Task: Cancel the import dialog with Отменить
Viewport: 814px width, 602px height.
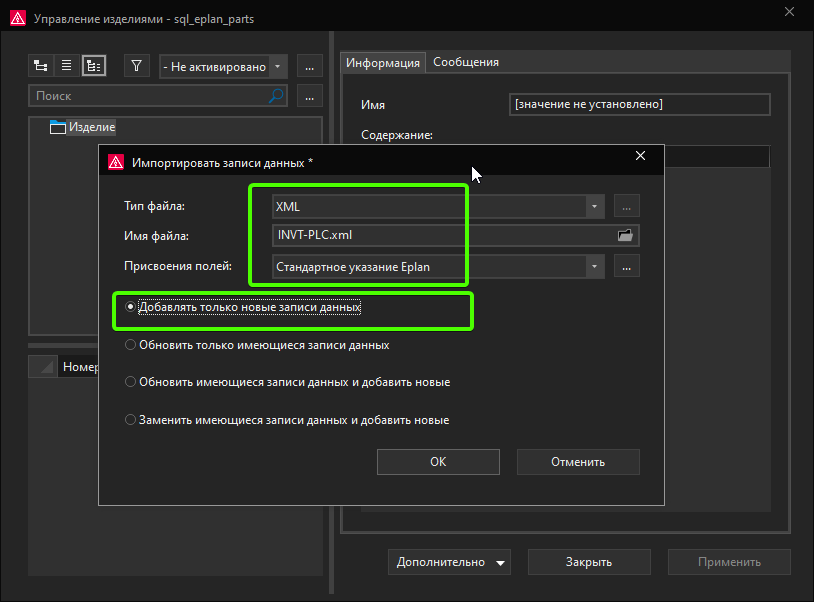Action: click(577, 461)
